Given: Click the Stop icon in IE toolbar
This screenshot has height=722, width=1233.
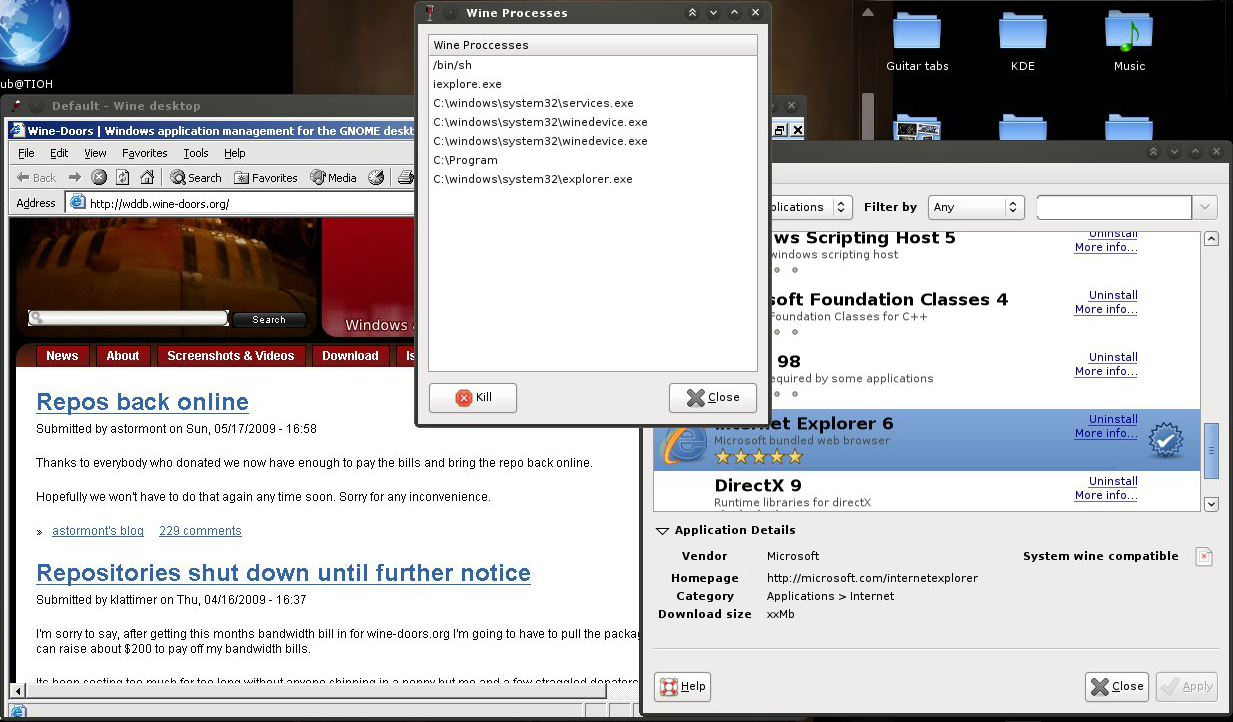Looking at the screenshot, I should [x=99, y=177].
